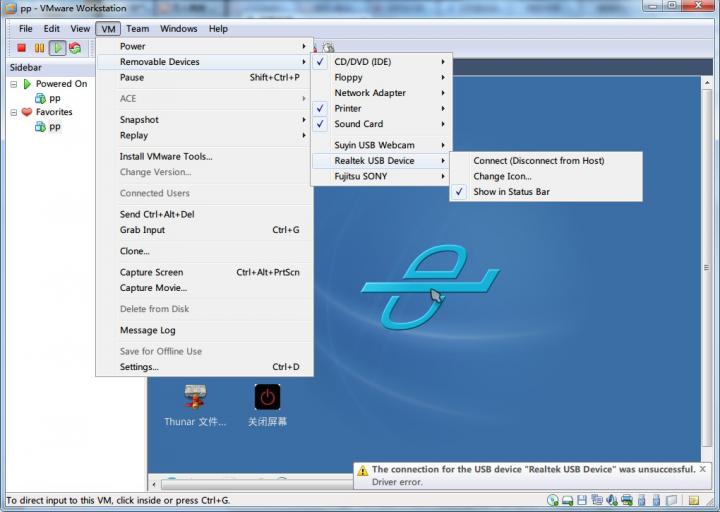720x512 pixels.
Task: Click the red Power Off toolbar button
Action: pos(21,48)
